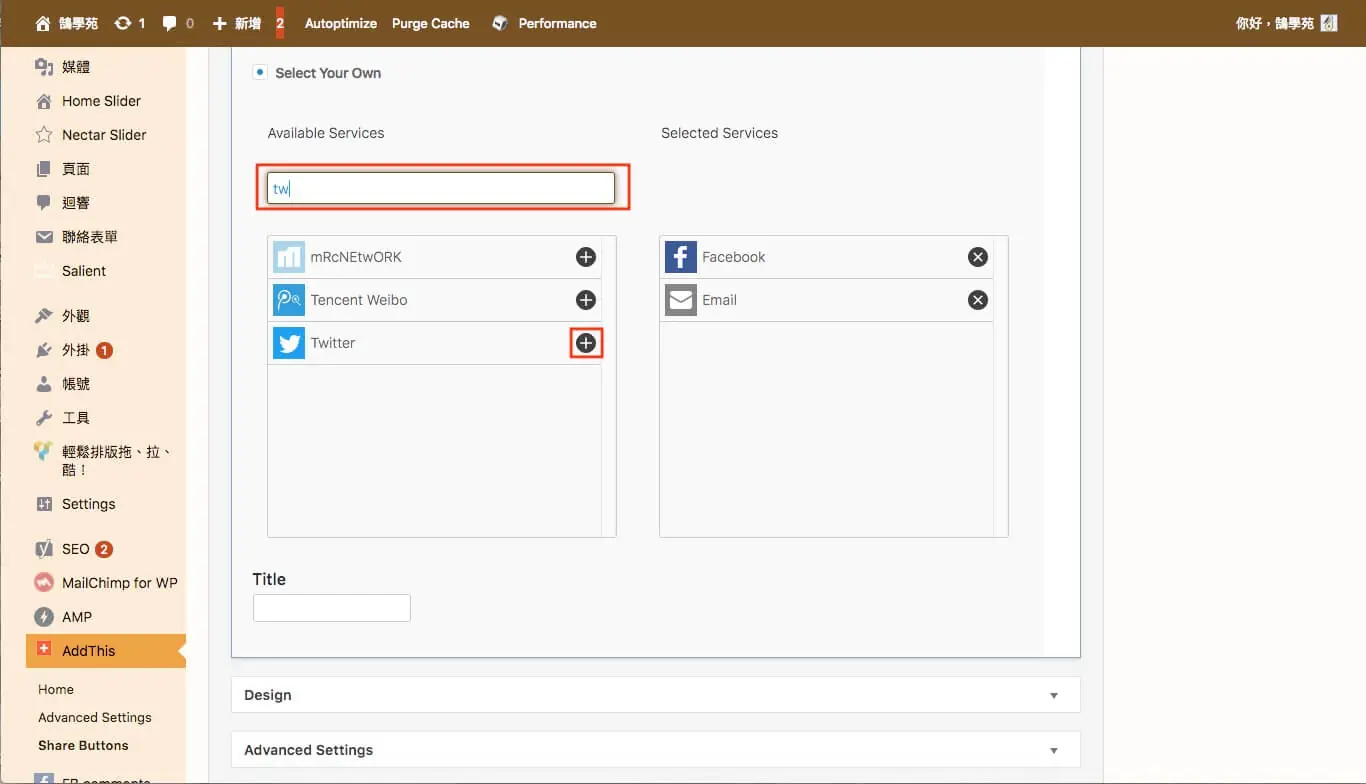Remove Facebook from selected services
This screenshot has width=1366, height=784.
click(x=978, y=257)
